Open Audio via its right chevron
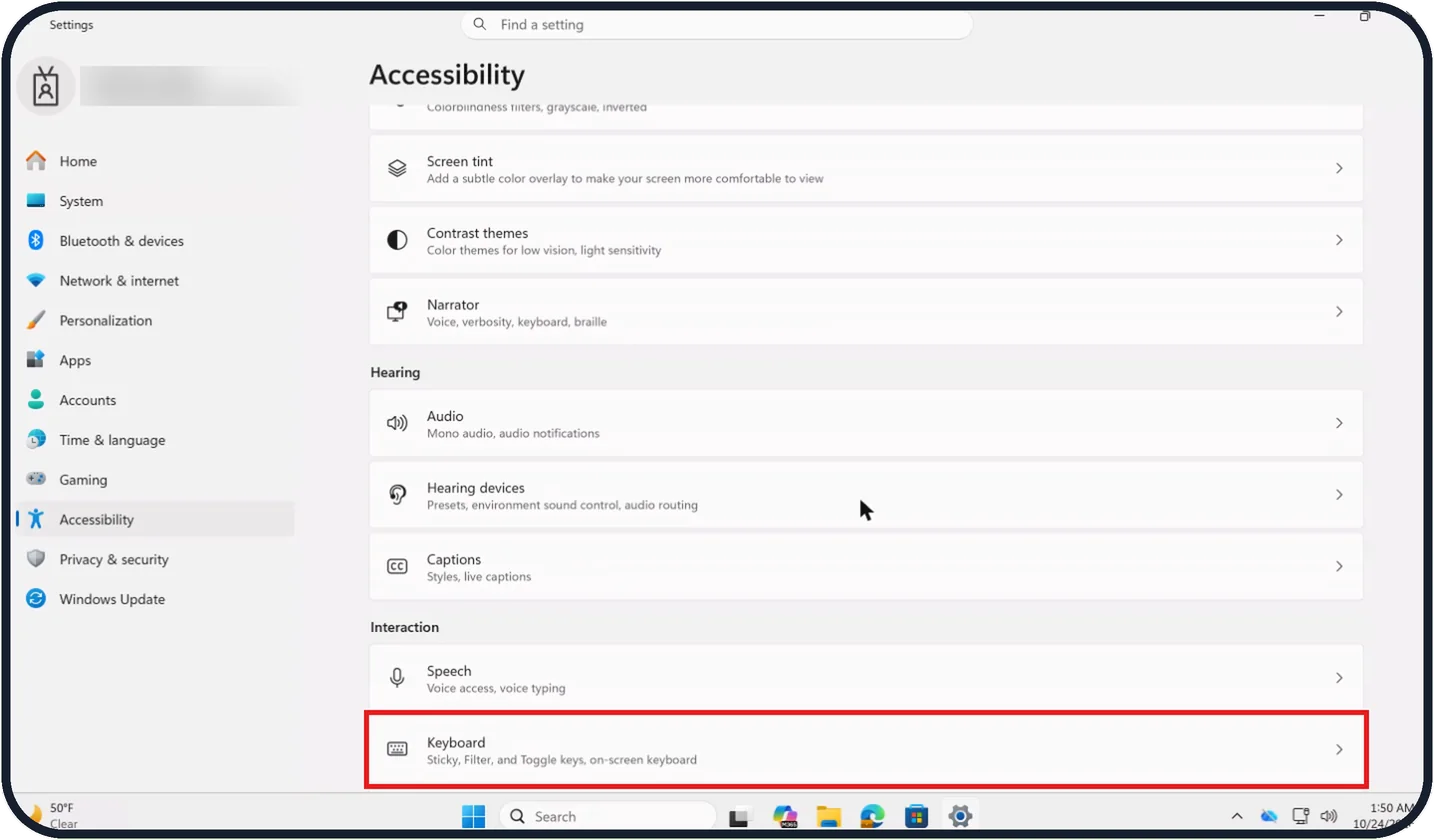This screenshot has height=840, width=1434. (x=1339, y=423)
